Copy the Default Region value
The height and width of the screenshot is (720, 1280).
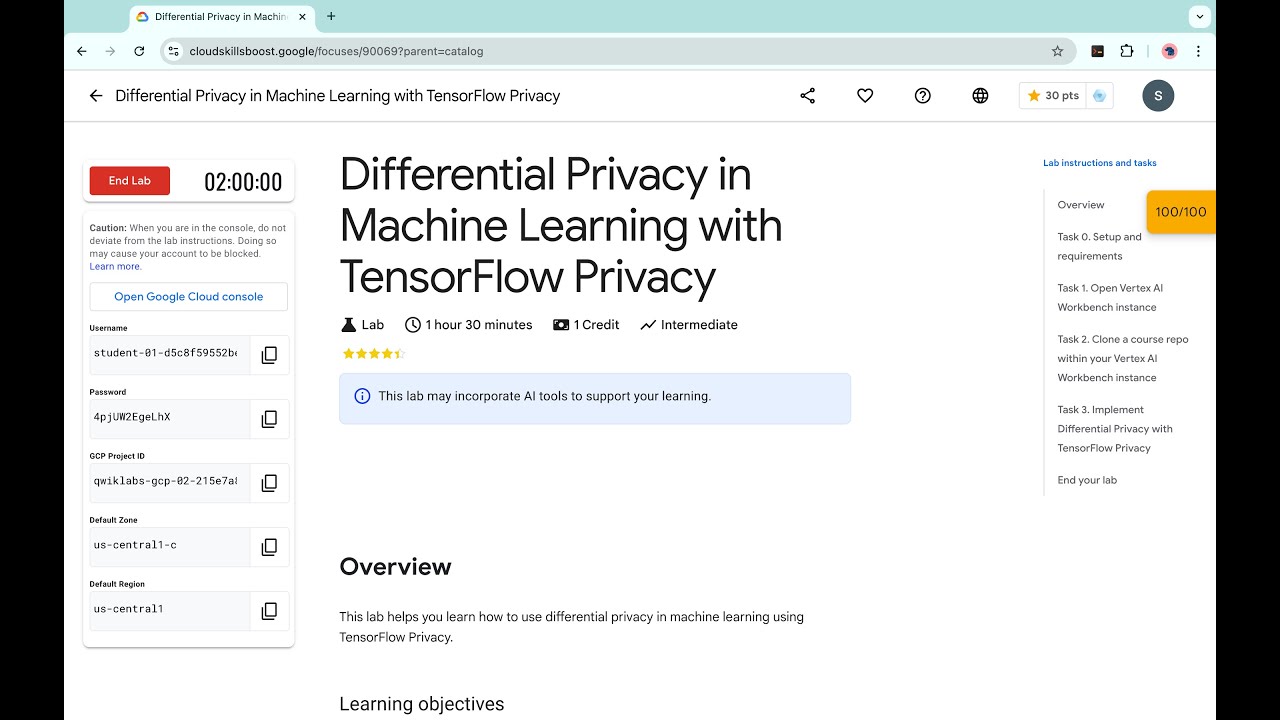(269, 611)
